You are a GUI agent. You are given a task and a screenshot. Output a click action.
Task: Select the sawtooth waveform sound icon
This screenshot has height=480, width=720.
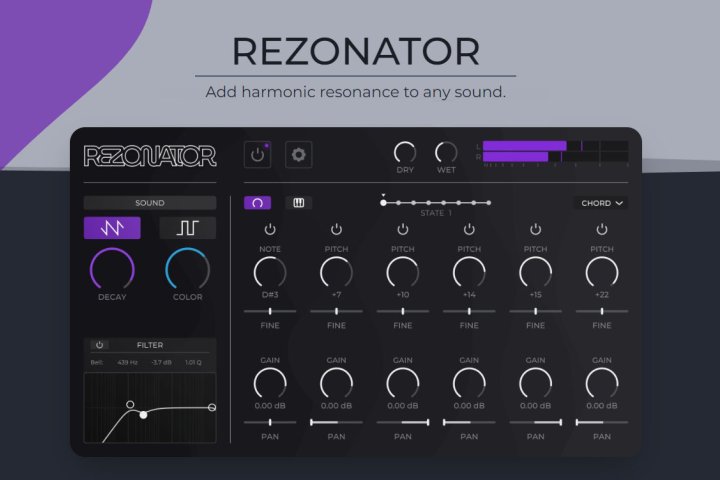[112, 227]
